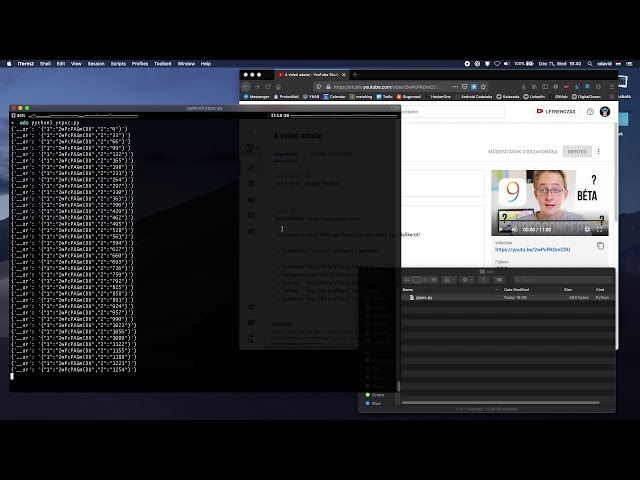The height and width of the screenshot is (480, 640).
Task: Open the three-dot options beside MENTÉS
Action: (599, 151)
